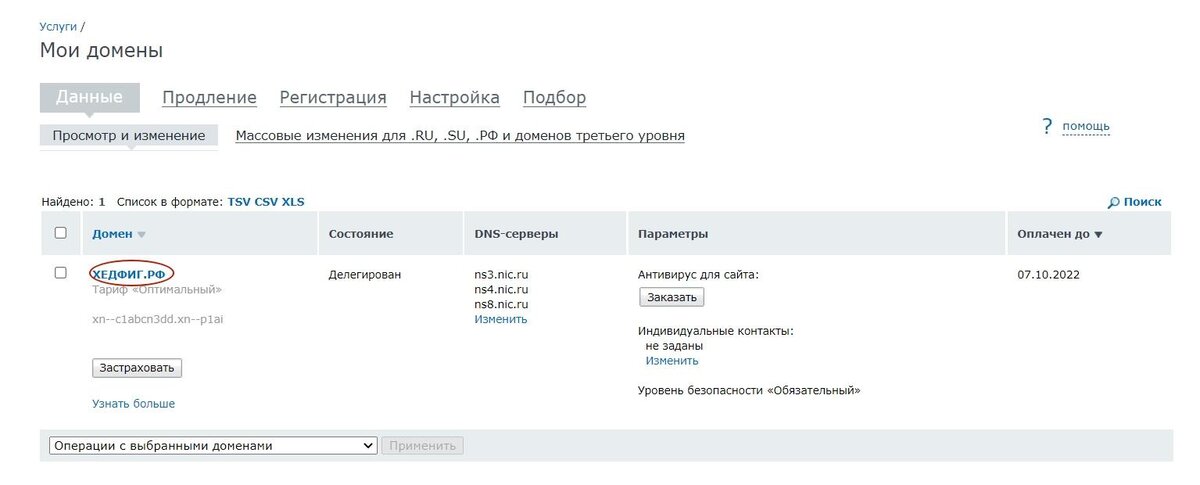Click Изменить under DNS servers
This screenshot has width=1200, height=485.
point(500,320)
